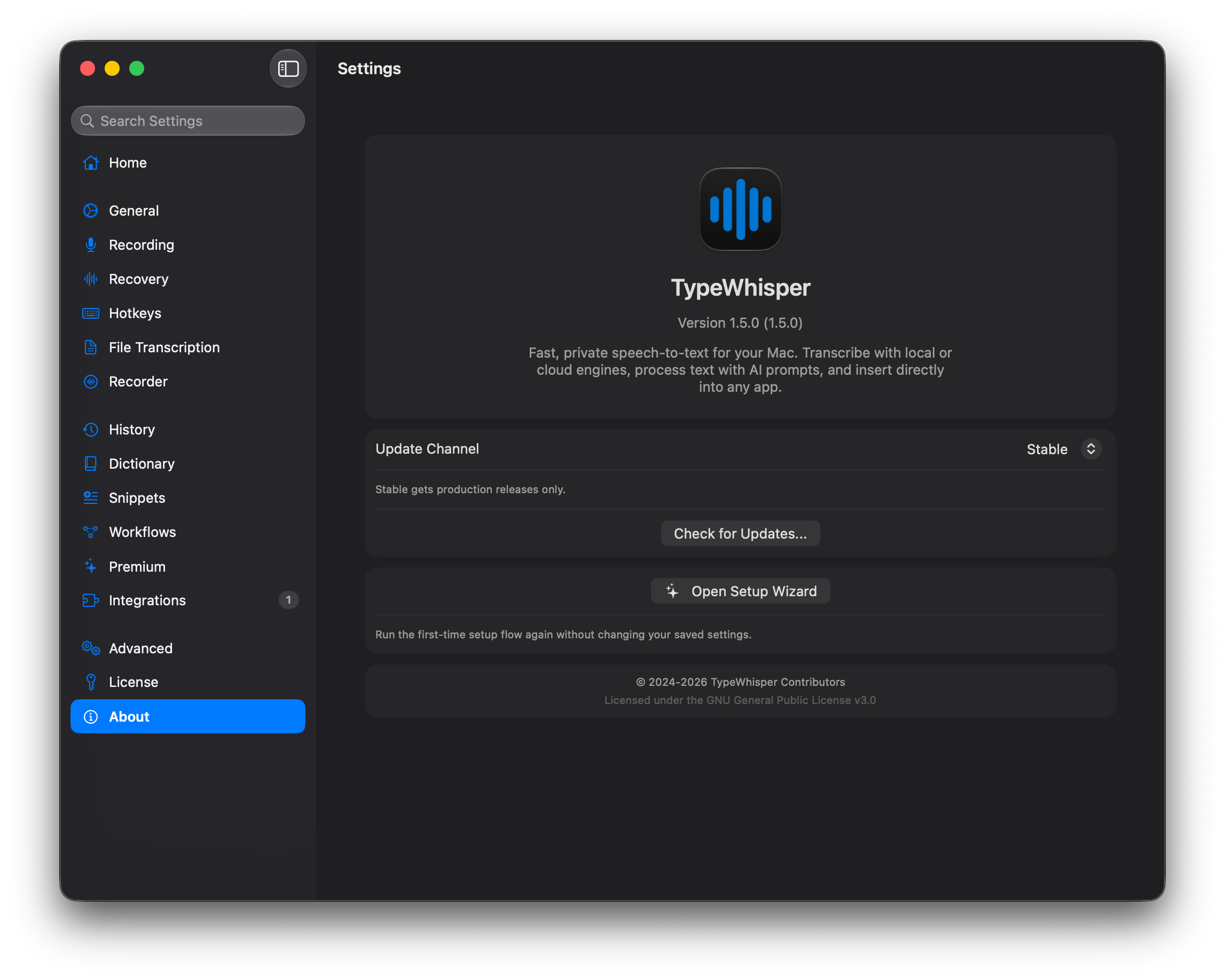Switch to the Premium section
The image size is (1225, 980).
click(x=187, y=567)
